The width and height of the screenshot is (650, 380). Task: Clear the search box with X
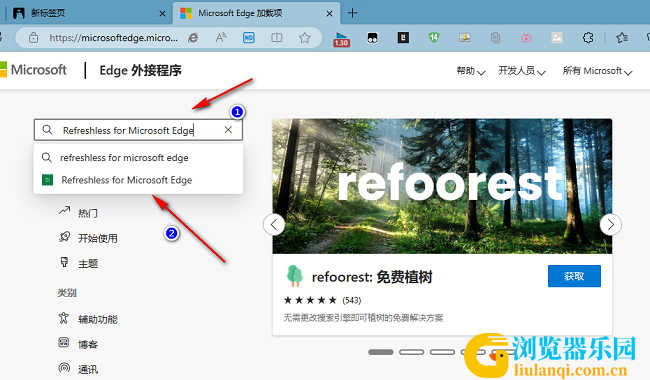tap(228, 130)
